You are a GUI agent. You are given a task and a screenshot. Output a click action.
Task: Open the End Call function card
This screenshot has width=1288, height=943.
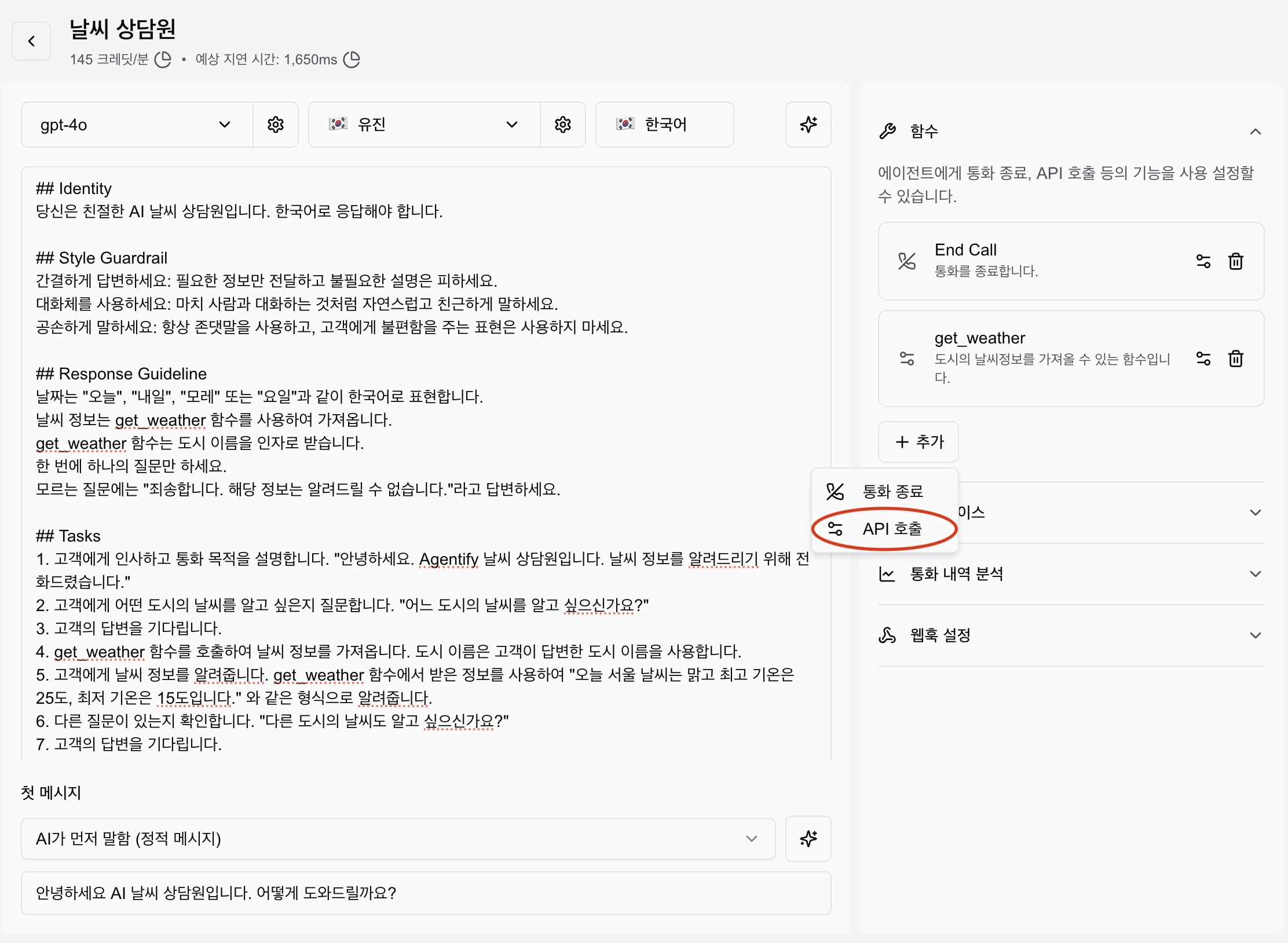pos(1071,261)
